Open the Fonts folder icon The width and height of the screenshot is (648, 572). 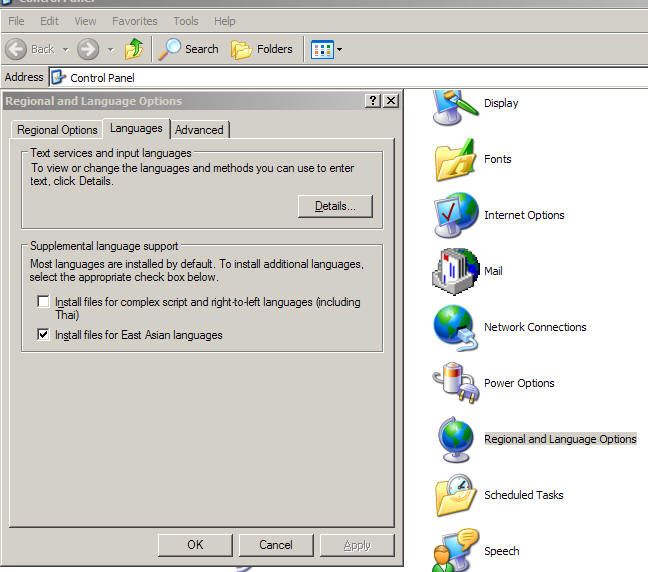(x=455, y=160)
